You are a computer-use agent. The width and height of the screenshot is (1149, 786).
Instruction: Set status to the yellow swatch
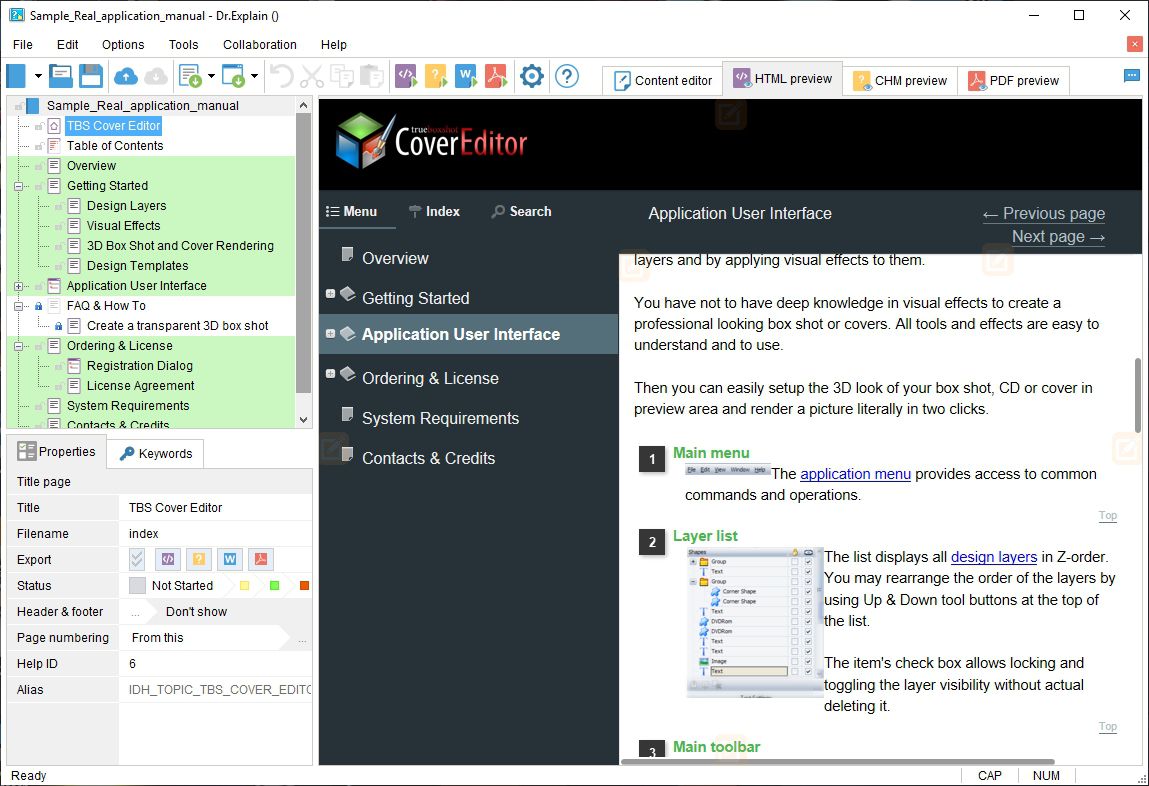pyautogui.click(x=245, y=585)
